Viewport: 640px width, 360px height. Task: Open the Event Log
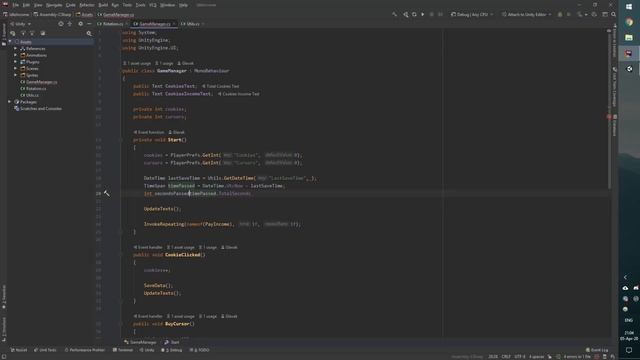(x=597, y=350)
